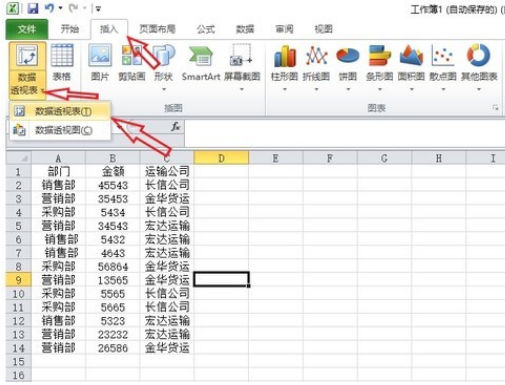Select row 14 header
This screenshot has width=505, height=385.
[x=19, y=348]
